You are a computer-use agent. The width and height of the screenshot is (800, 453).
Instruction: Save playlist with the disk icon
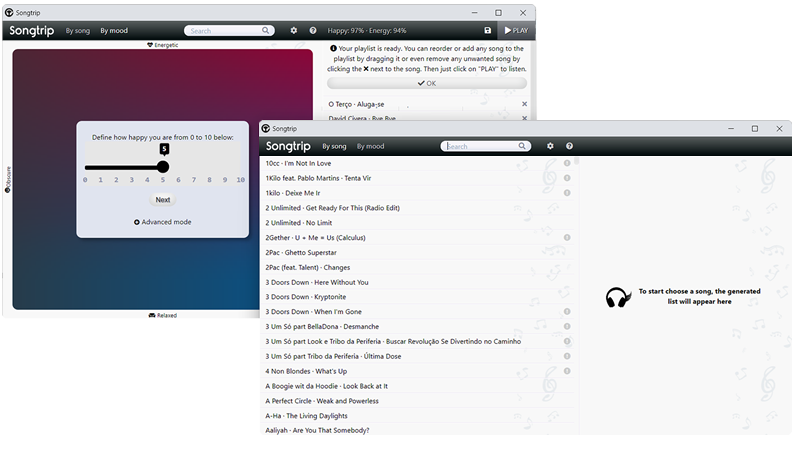(x=488, y=31)
